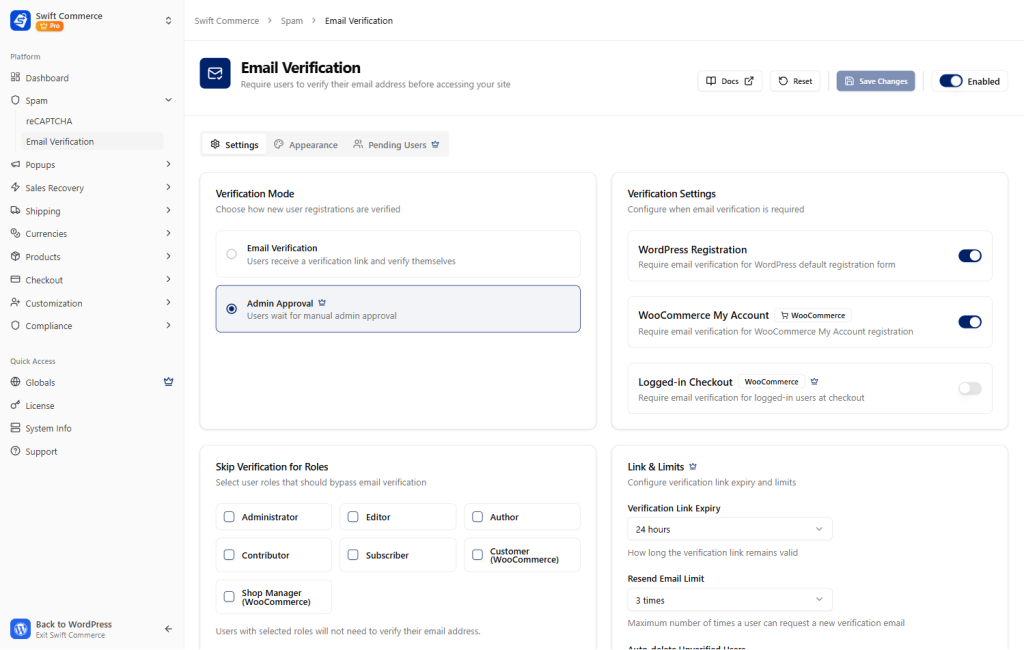This screenshot has height=650, width=1024.
Task: Open the Verification Link Expiry dropdown
Action: point(729,529)
